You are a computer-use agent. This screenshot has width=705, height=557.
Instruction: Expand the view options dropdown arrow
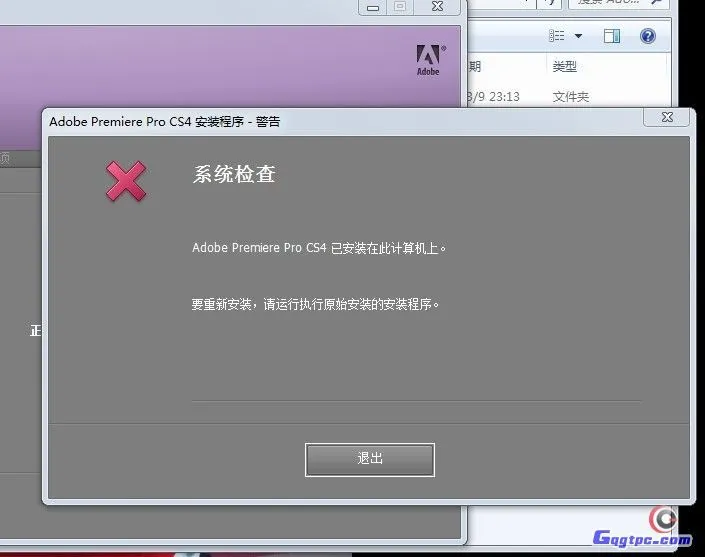(x=578, y=36)
